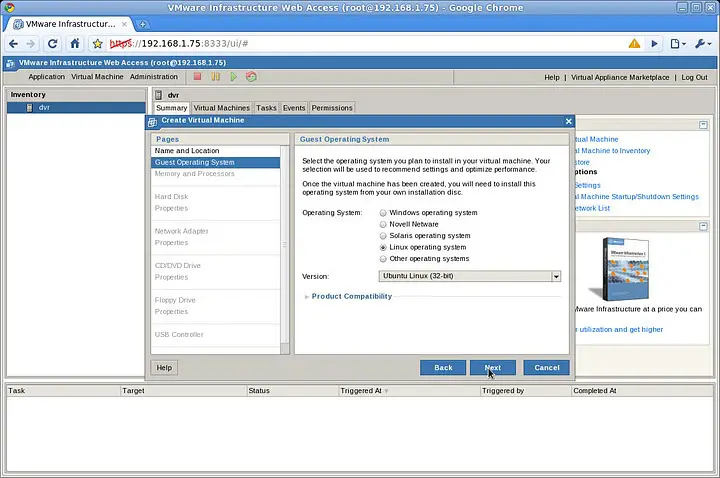Select the Guest Operating System page entry
This screenshot has width=720, height=478.
215,163
